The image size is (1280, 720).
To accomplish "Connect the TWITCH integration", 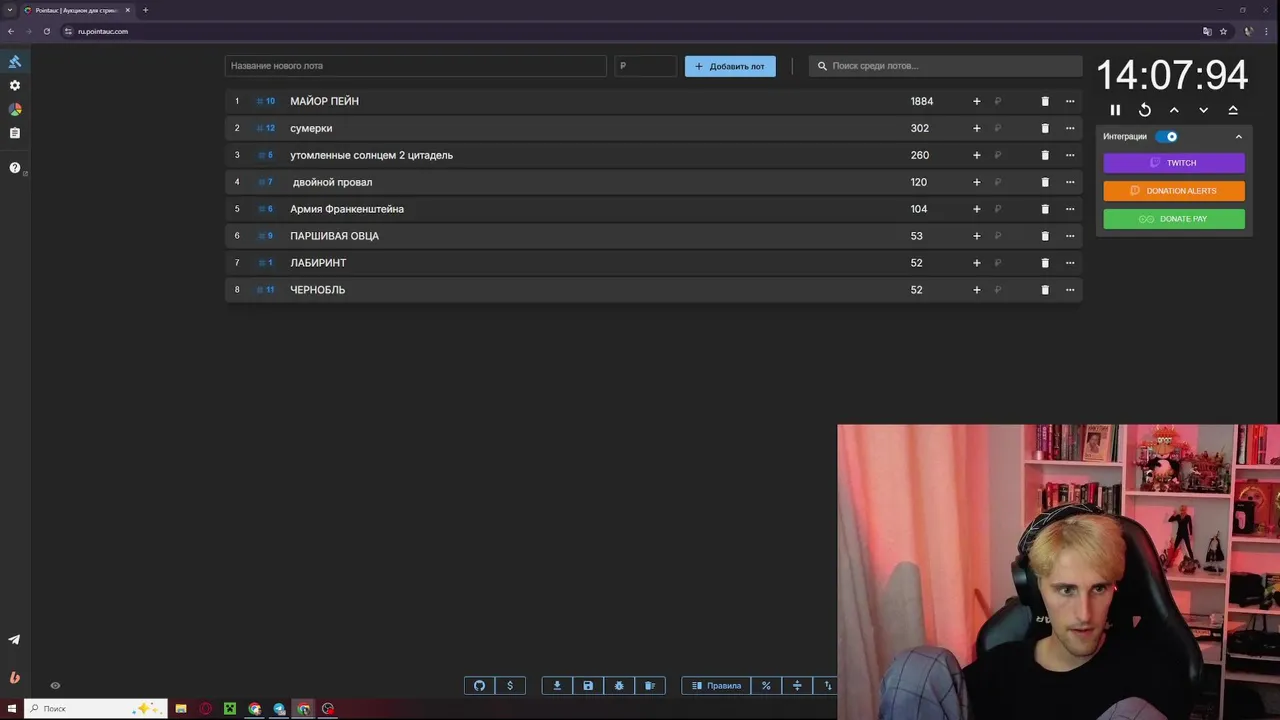I will (x=1174, y=163).
